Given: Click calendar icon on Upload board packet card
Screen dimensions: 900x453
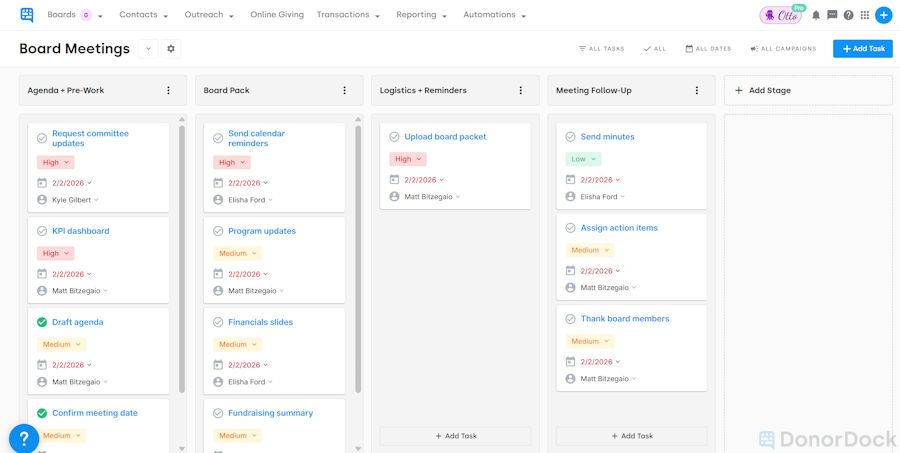Looking at the screenshot, I should click(394, 179).
